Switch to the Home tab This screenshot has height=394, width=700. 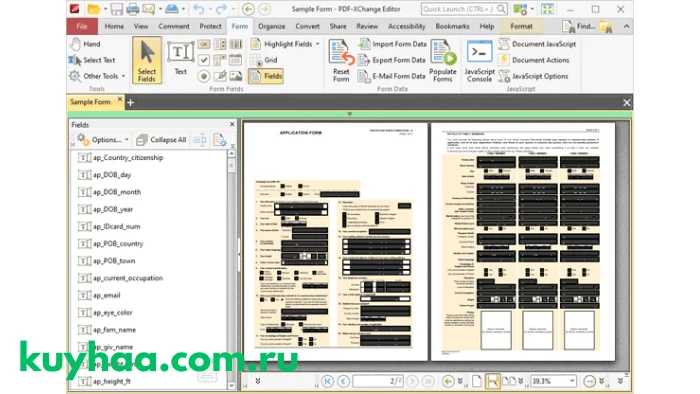(x=114, y=26)
